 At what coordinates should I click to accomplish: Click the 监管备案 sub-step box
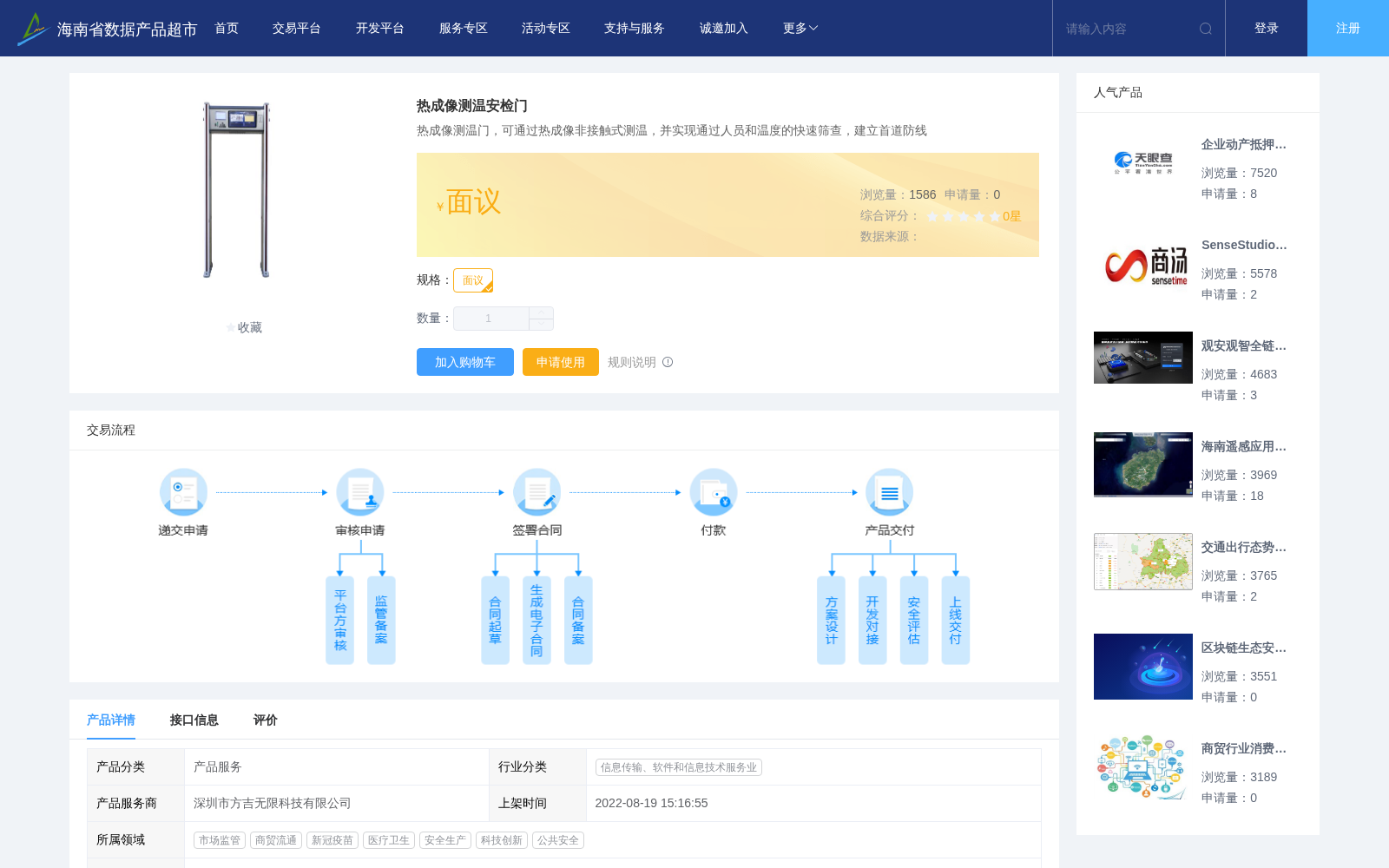click(x=381, y=621)
